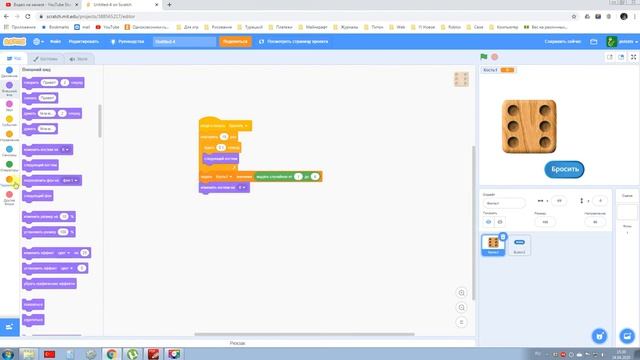Open variable dropdown in the set-variable block

pos(223,177)
